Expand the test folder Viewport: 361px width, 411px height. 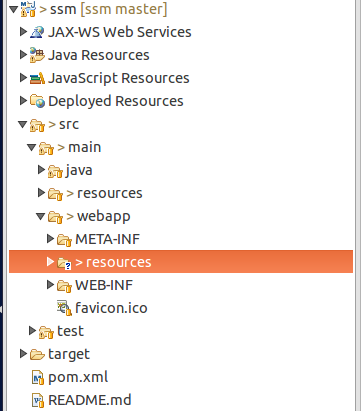coord(32,331)
